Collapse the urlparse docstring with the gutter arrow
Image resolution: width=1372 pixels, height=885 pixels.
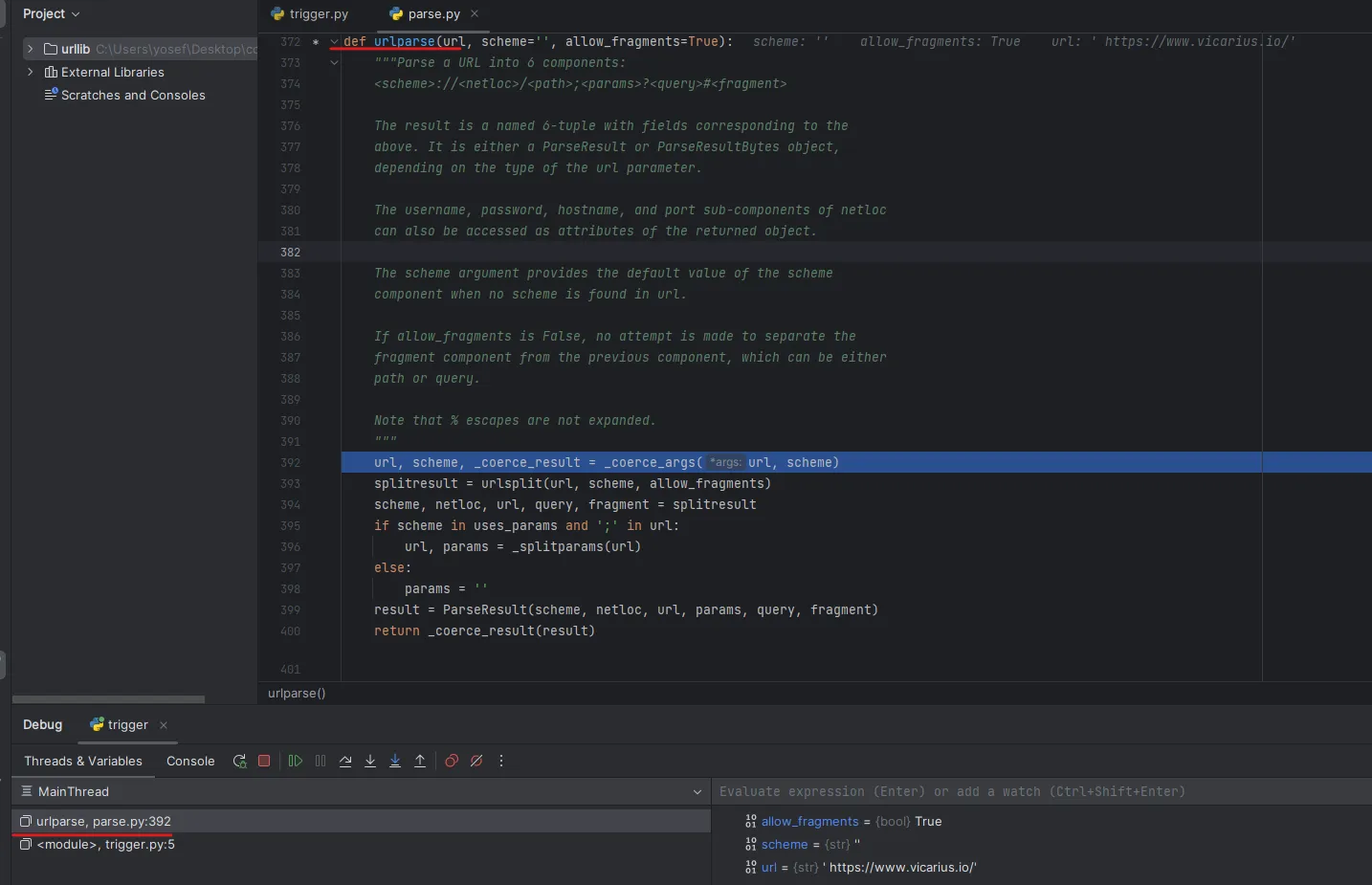click(x=332, y=62)
